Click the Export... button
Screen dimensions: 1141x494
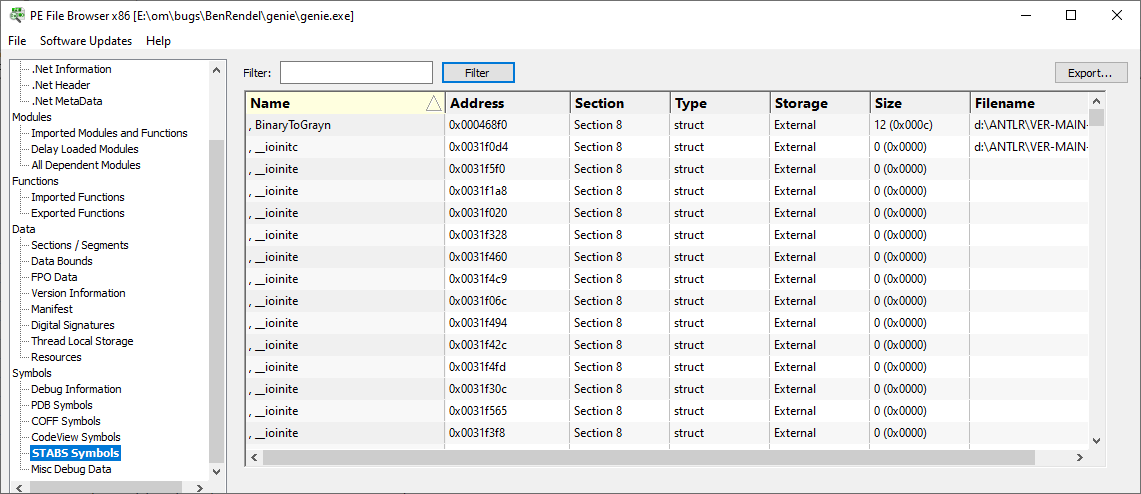1091,73
